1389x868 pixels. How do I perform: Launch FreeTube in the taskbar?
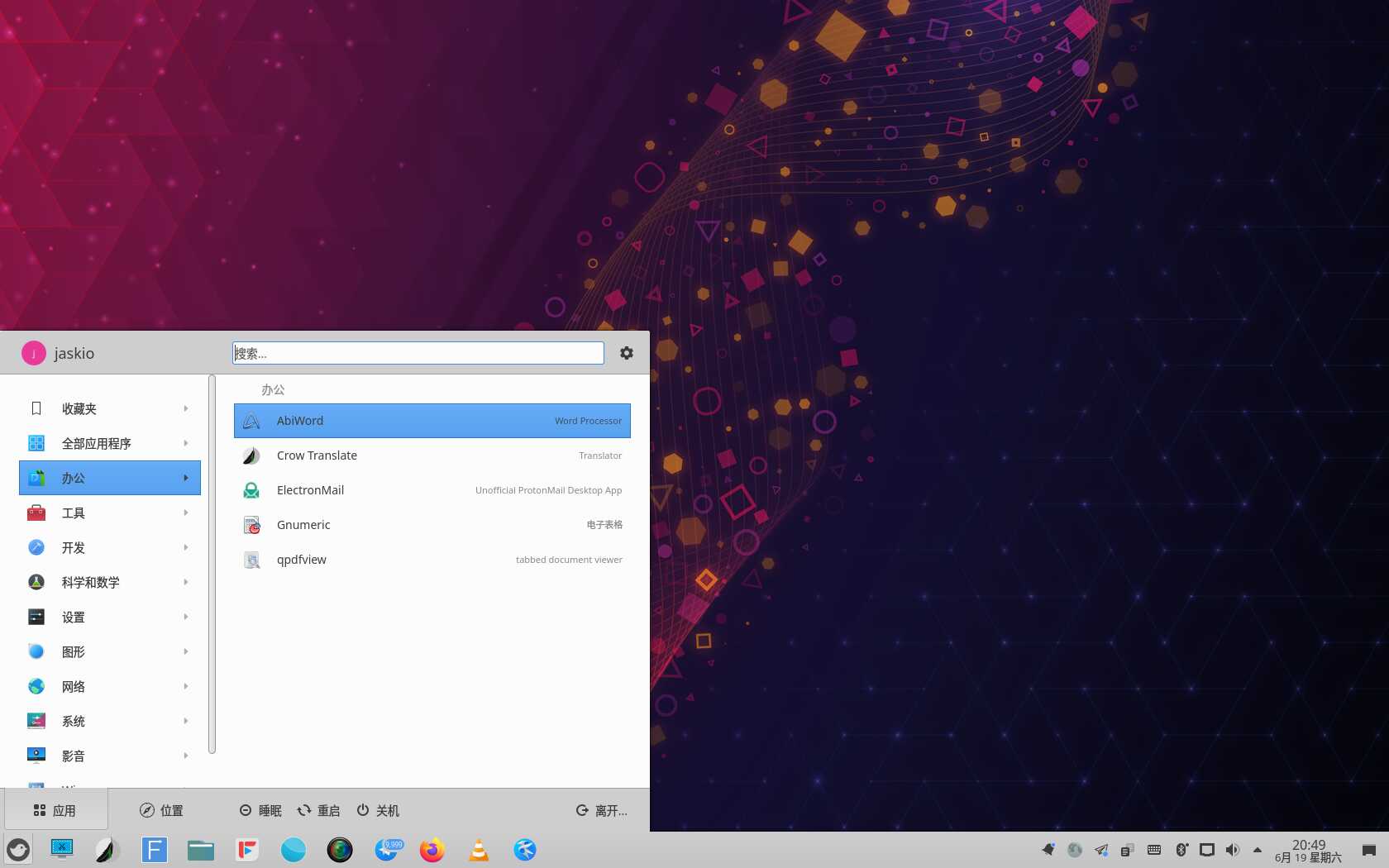[247, 850]
